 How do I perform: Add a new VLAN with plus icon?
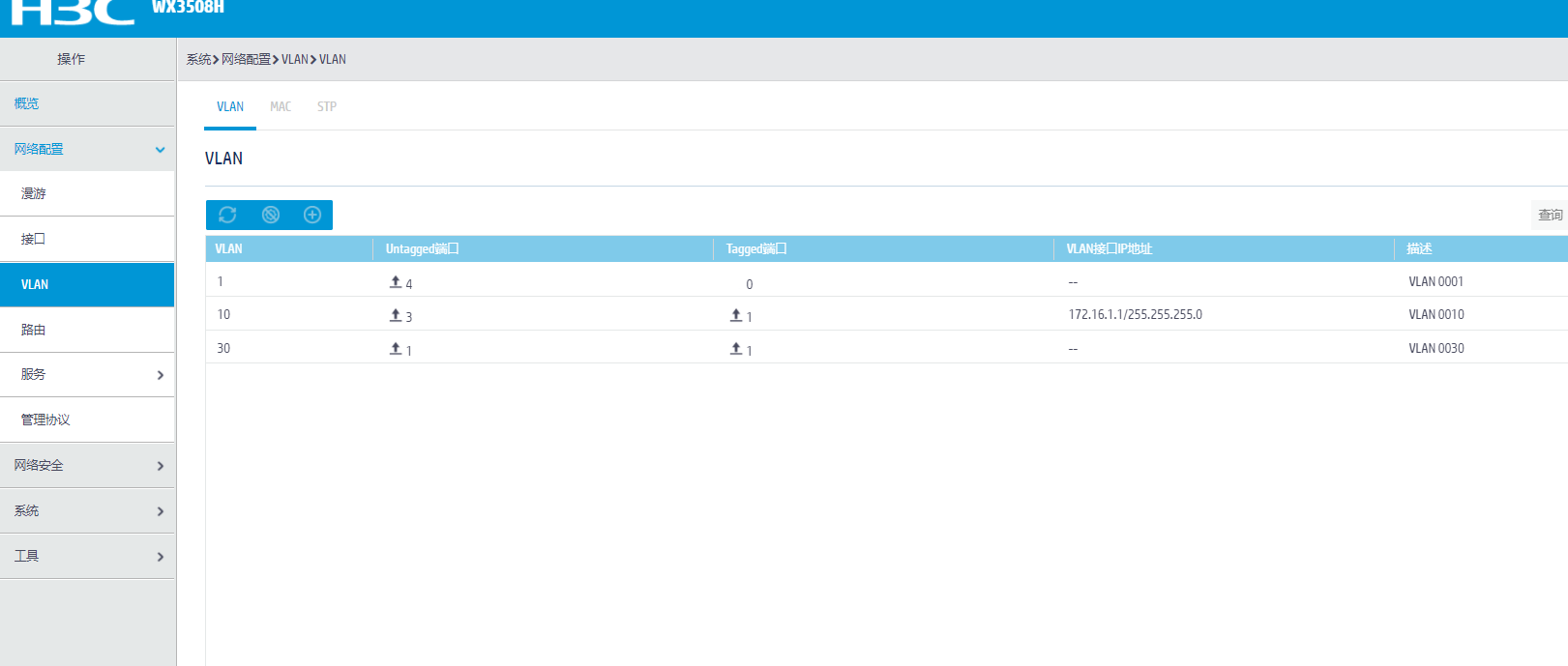pyautogui.click(x=312, y=215)
